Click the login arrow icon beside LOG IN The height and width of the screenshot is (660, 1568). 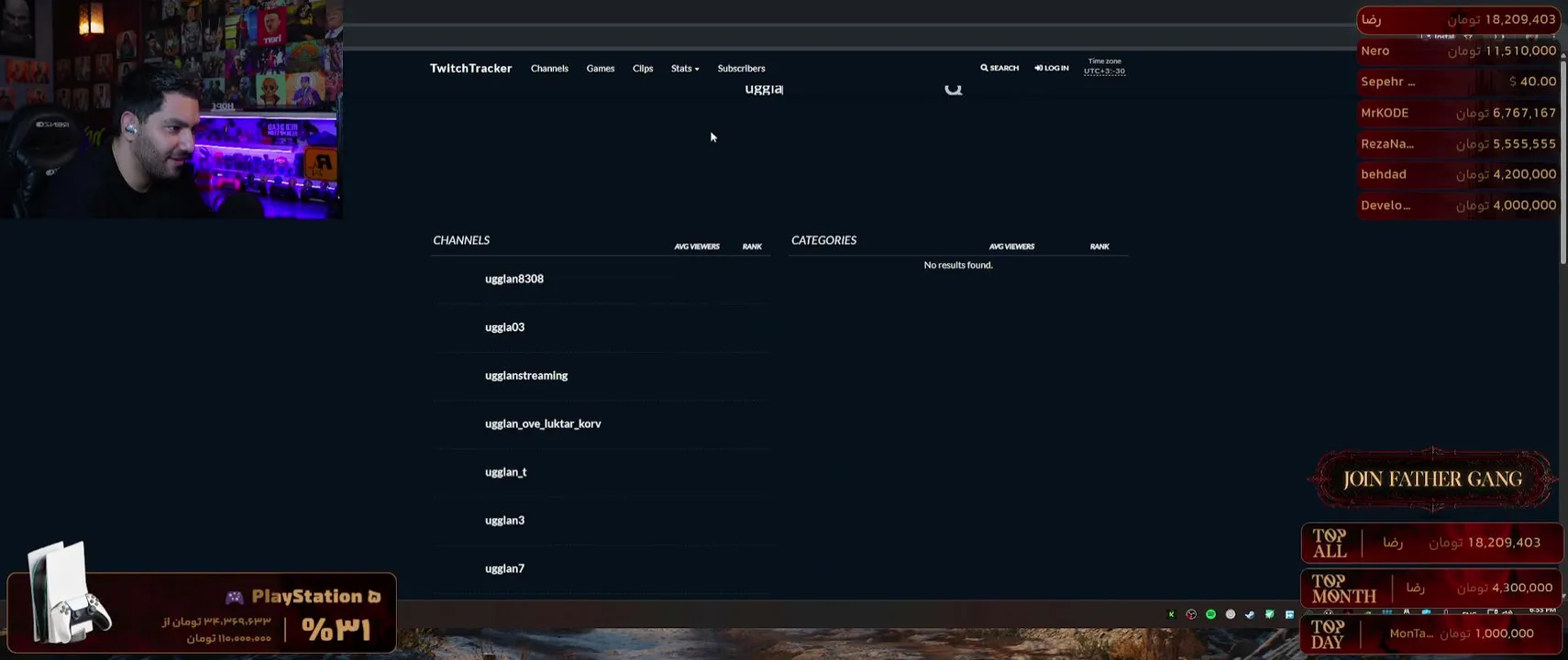pos(1039,68)
